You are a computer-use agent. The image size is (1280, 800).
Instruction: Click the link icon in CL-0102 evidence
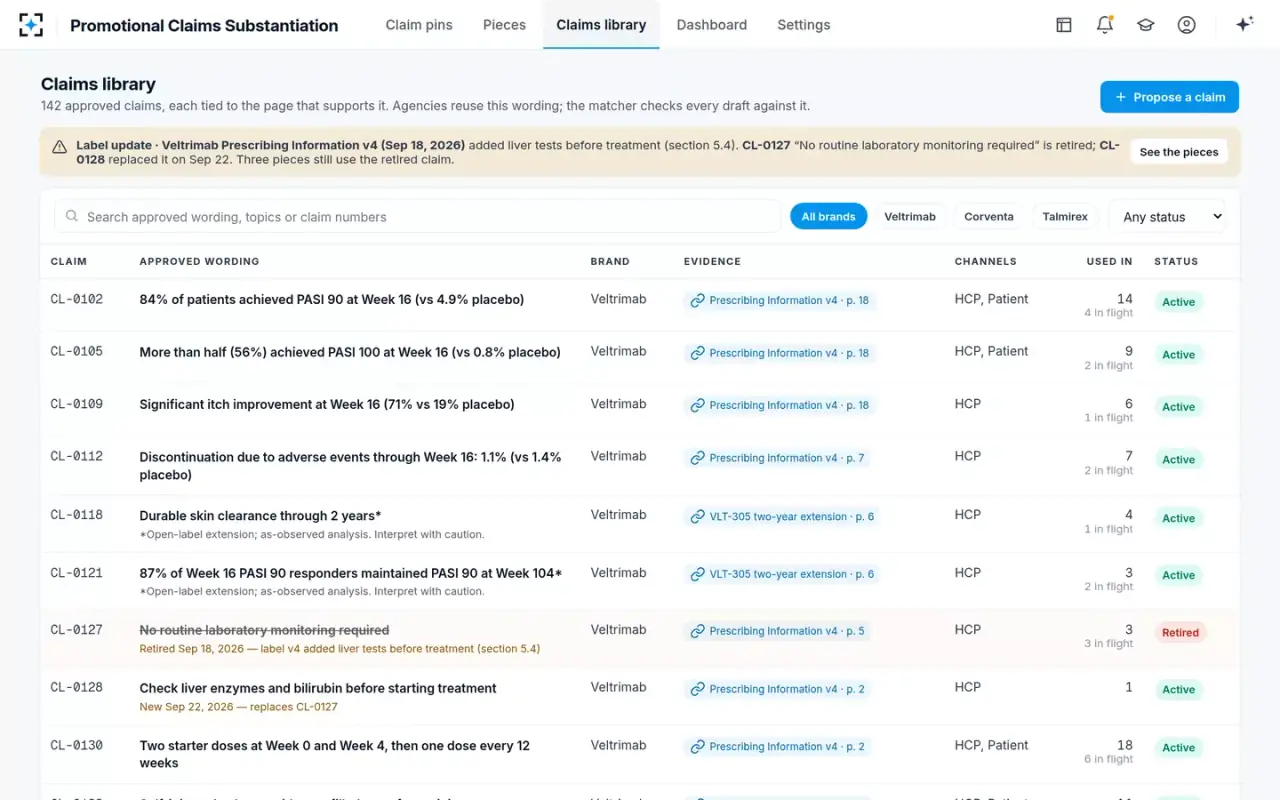[x=698, y=301]
